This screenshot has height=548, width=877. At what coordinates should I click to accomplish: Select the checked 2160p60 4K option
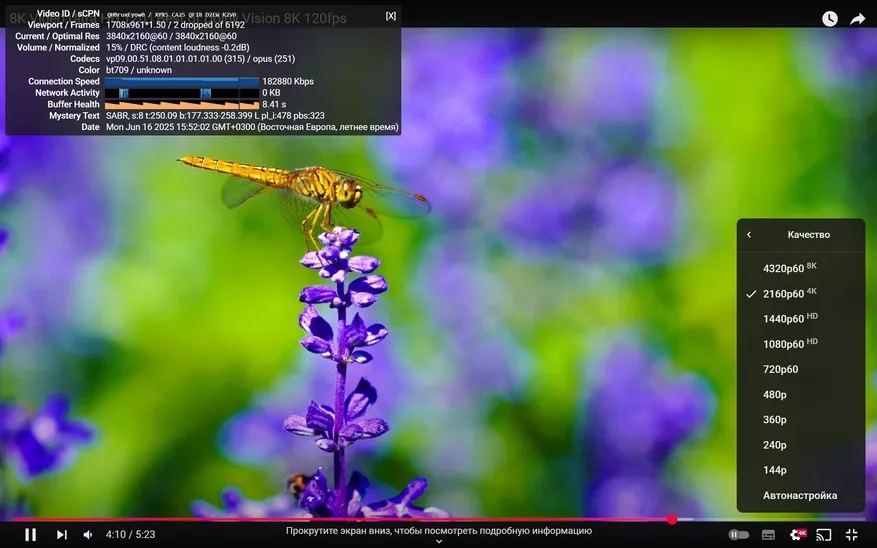click(790, 294)
